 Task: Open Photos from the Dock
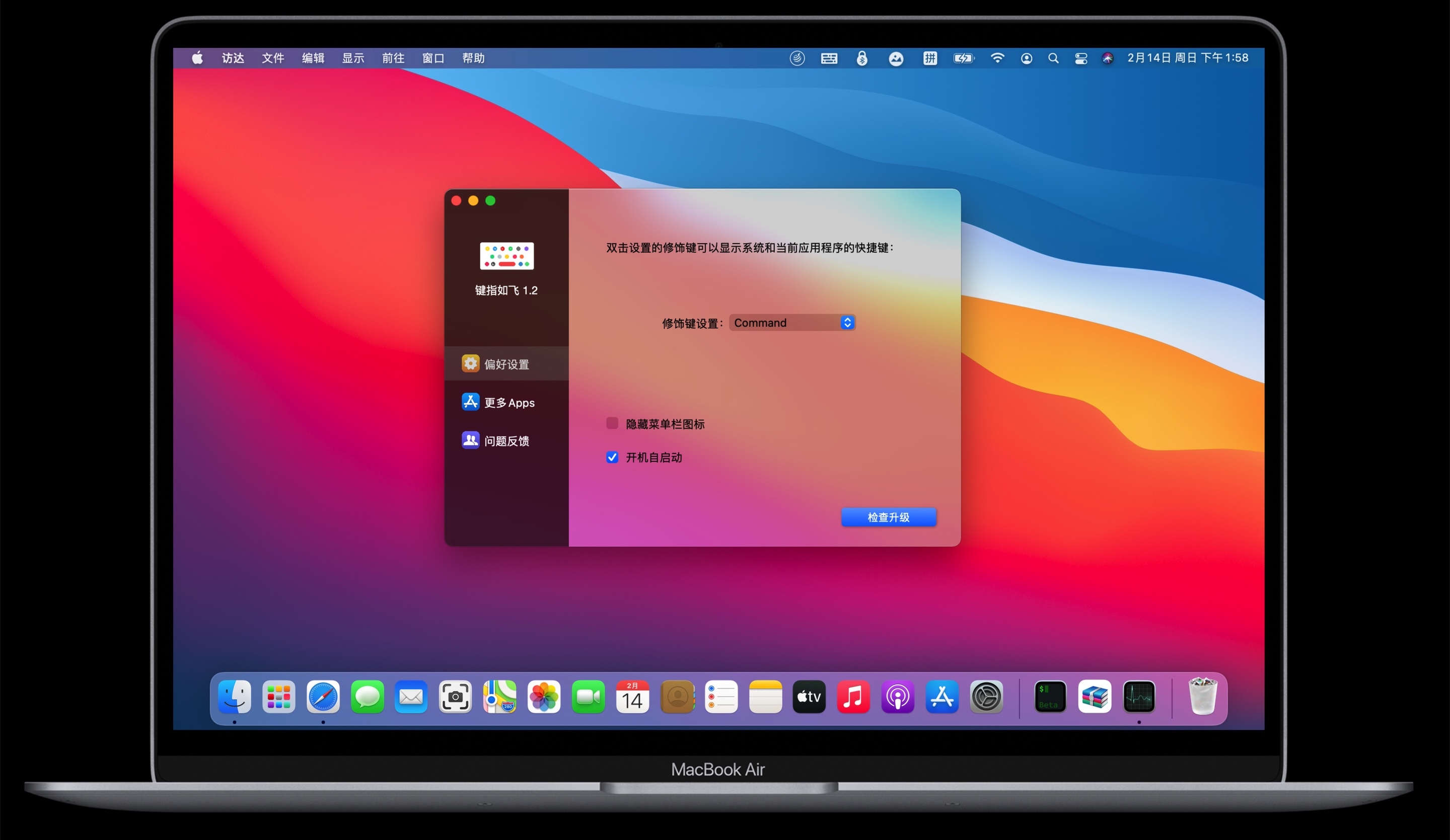pyautogui.click(x=544, y=697)
